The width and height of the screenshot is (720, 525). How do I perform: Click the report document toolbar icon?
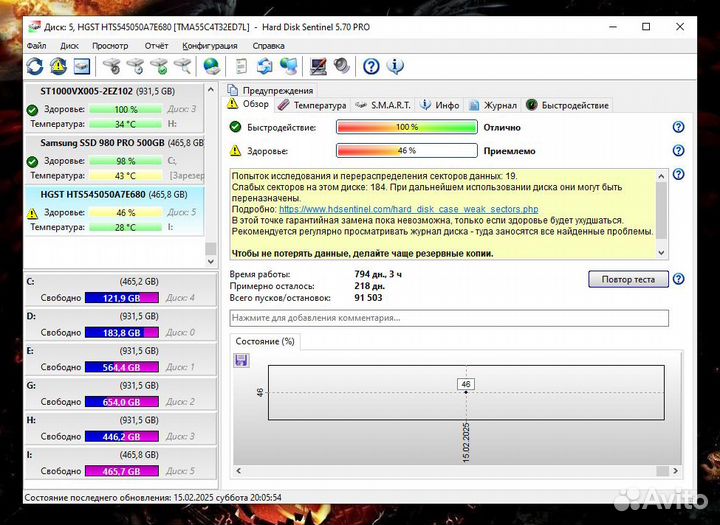pos(241,67)
